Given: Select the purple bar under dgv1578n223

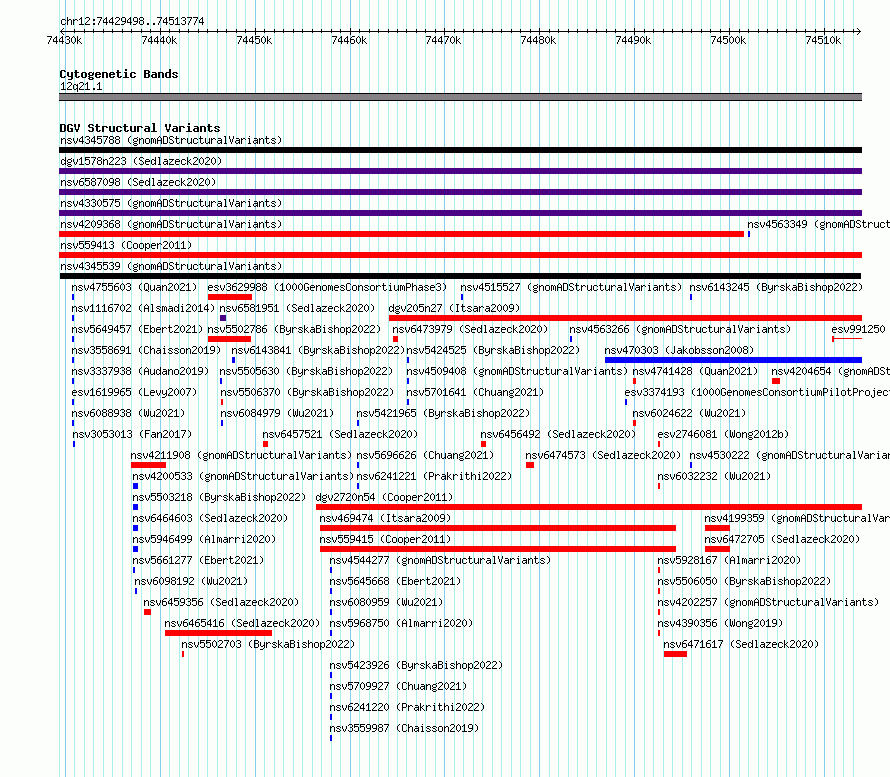Looking at the screenshot, I should [460, 171].
